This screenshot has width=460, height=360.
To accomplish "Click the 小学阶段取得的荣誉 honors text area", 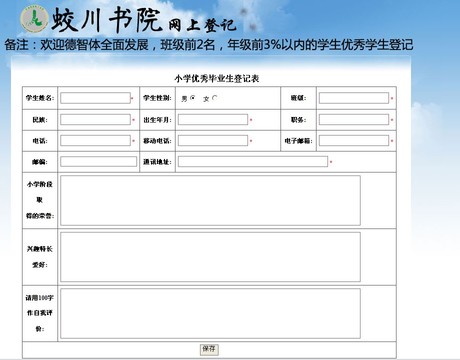I will (210, 201).
